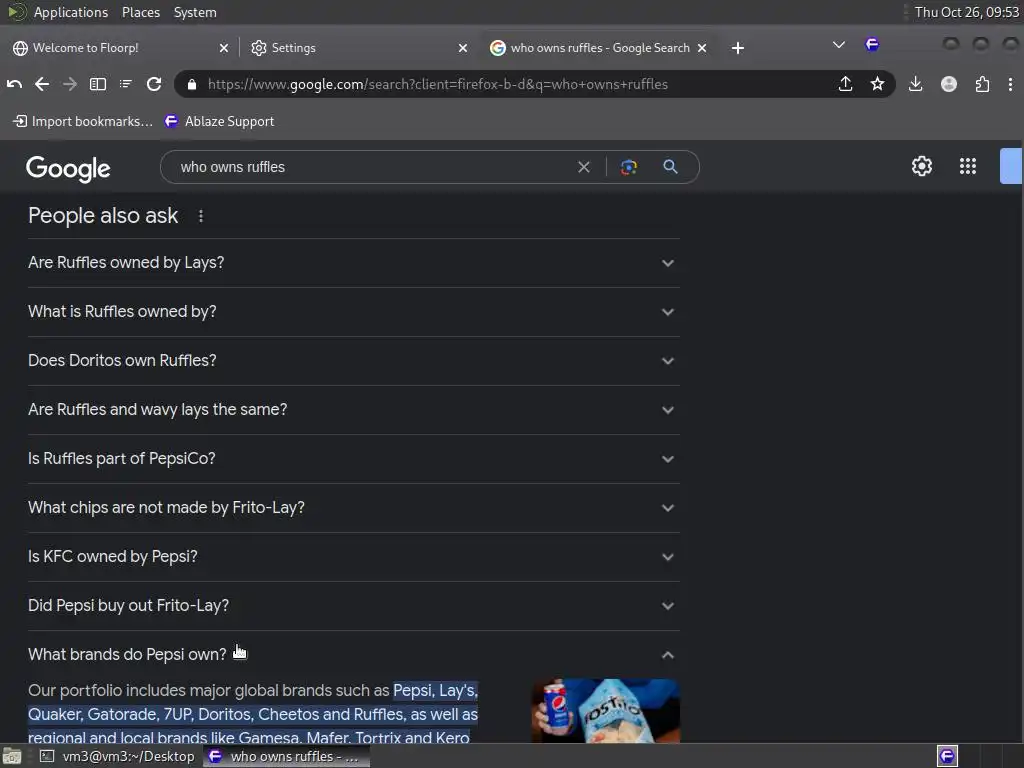
Task: Click the Floorp icon in the bottom panel tray
Action: pyautogui.click(x=948, y=756)
